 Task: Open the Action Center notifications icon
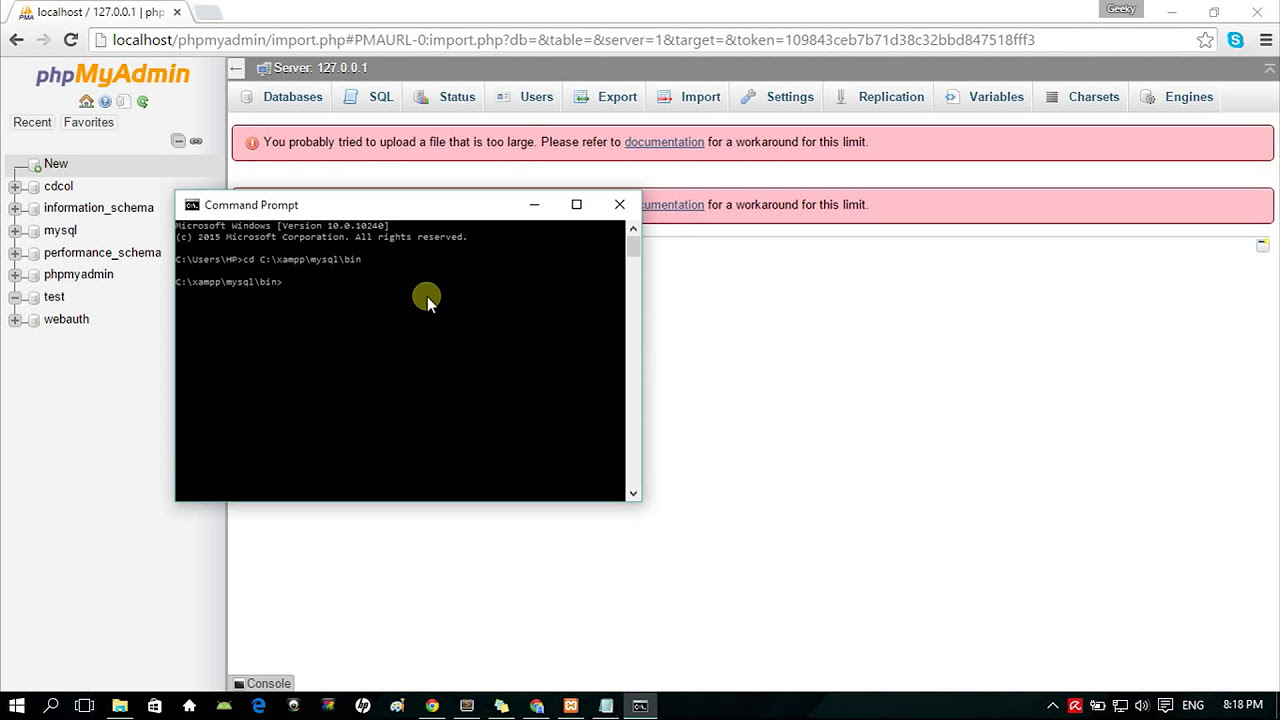click(x=1165, y=706)
